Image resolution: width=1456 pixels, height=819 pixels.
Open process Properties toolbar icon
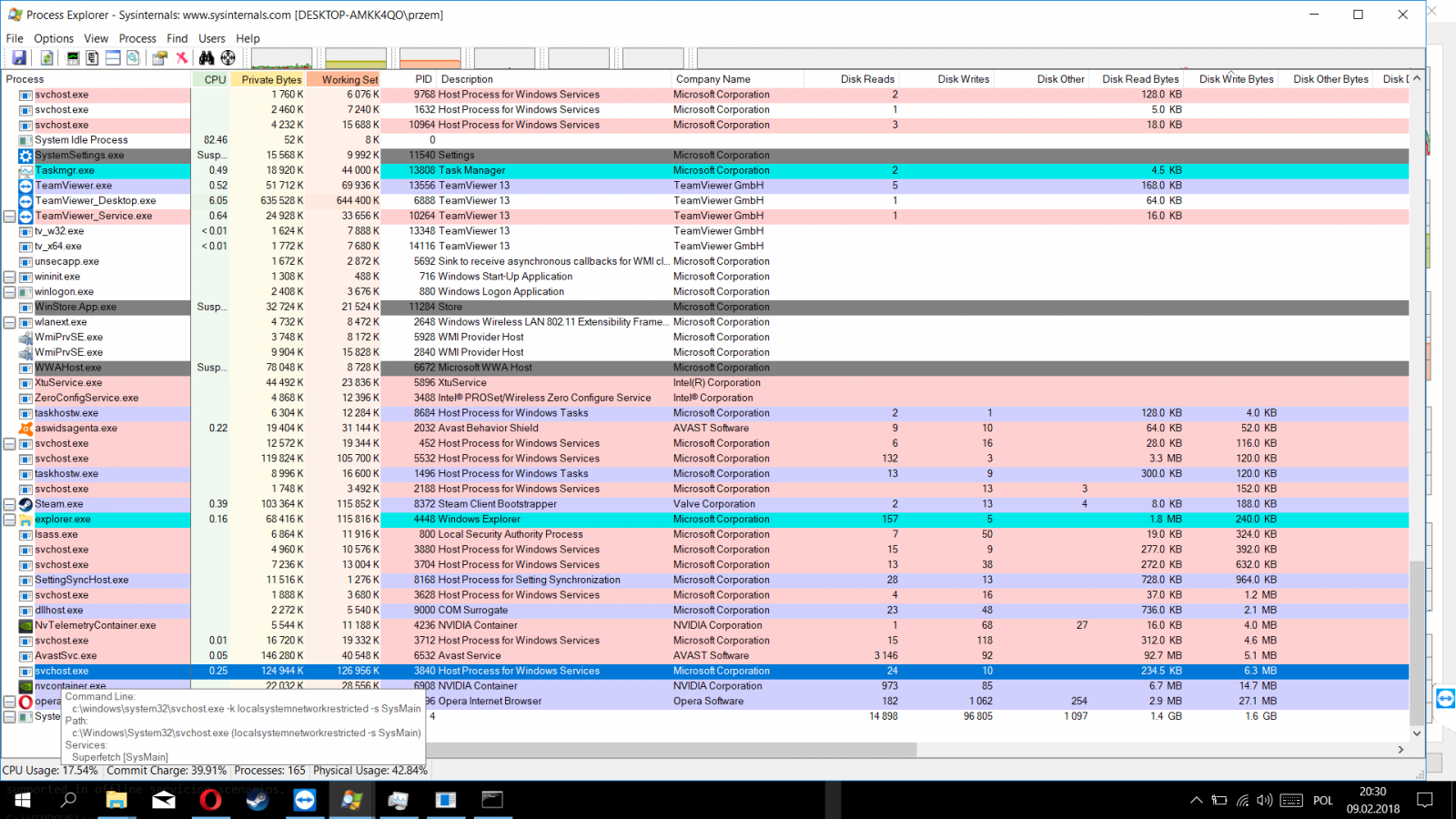pyautogui.click(x=159, y=58)
